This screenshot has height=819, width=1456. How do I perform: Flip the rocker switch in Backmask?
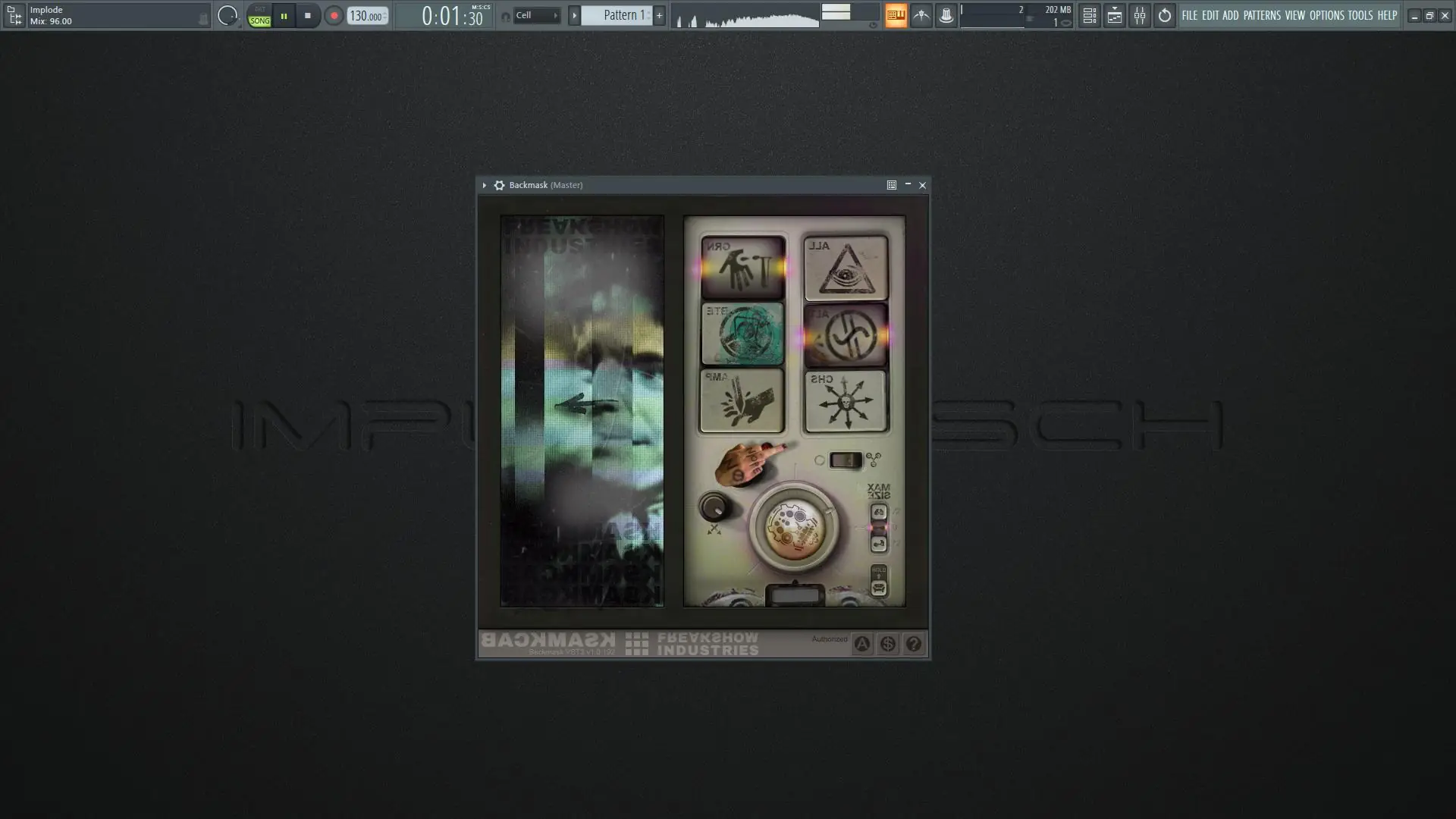click(845, 460)
